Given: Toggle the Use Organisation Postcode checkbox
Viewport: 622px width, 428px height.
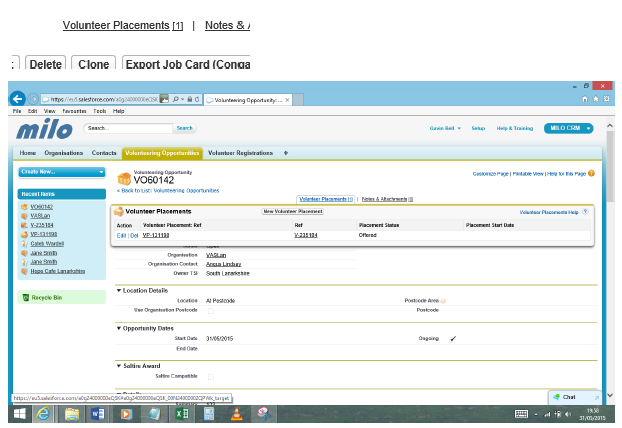Looking at the screenshot, I should coord(211,311).
